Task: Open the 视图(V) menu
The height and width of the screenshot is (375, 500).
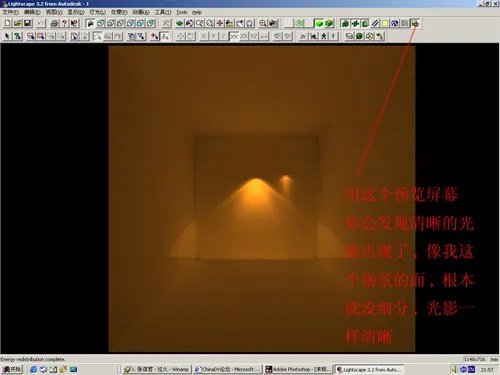Action: (x=54, y=12)
